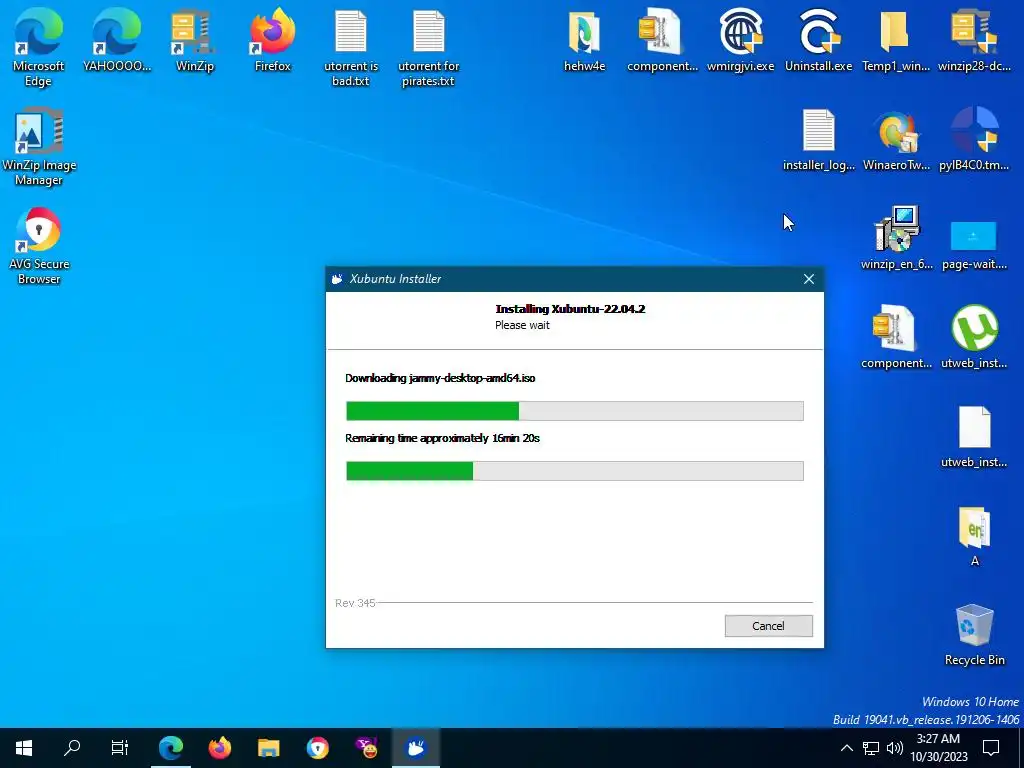Select the utorrent for pirates.txt file
Screen dimensions: 1024x768
tap(428, 48)
